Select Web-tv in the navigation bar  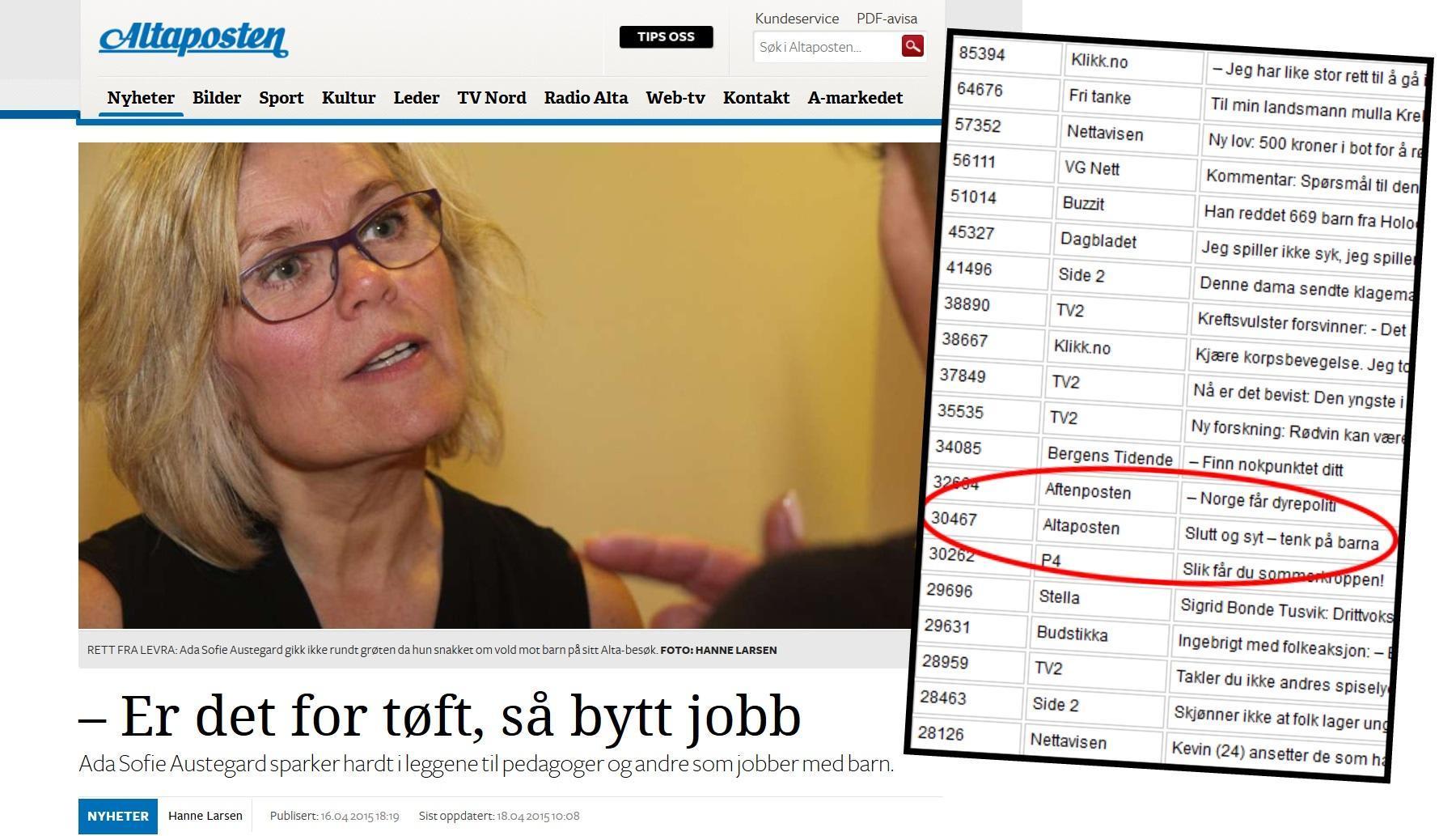pyautogui.click(x=675, y=98)
